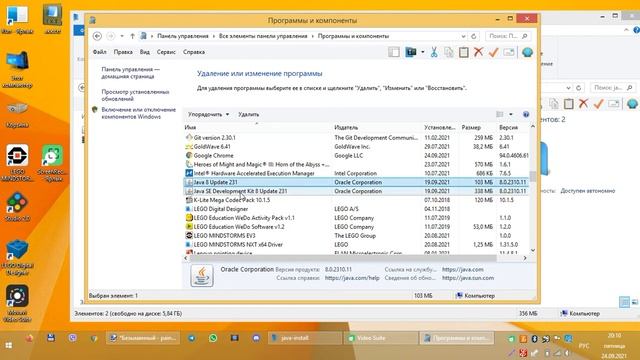Expand address dropdown in background Explorer window
Viewport: 640px width, 360px height.
tap(568, 88)
